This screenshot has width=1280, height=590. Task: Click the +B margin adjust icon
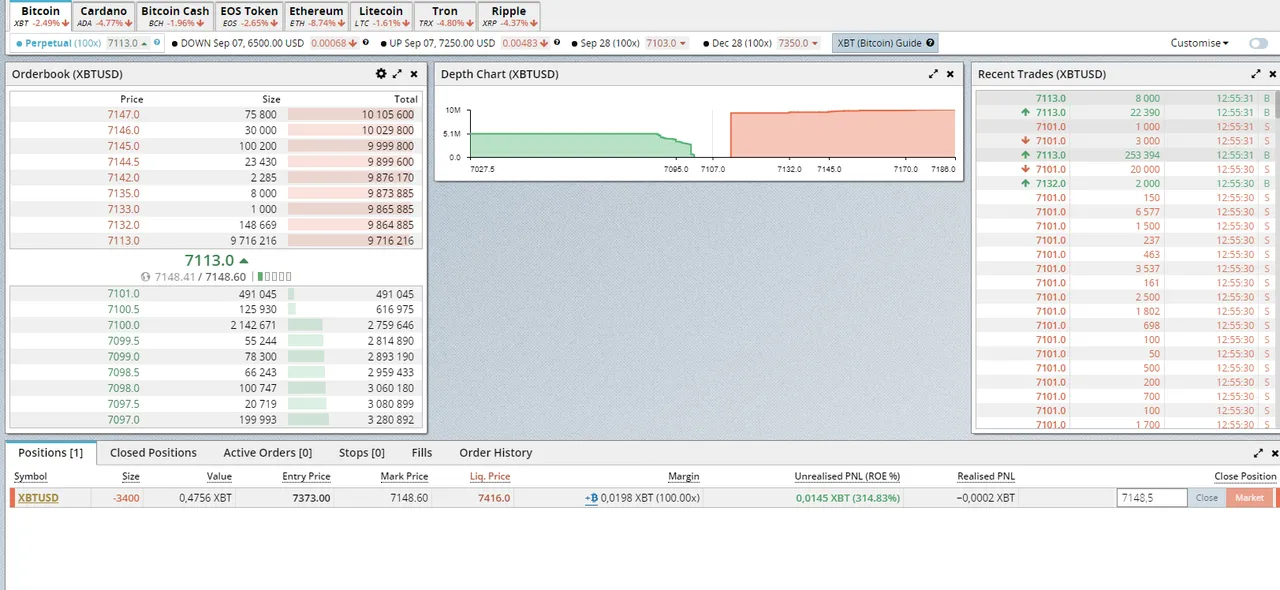tap(591, 498)
